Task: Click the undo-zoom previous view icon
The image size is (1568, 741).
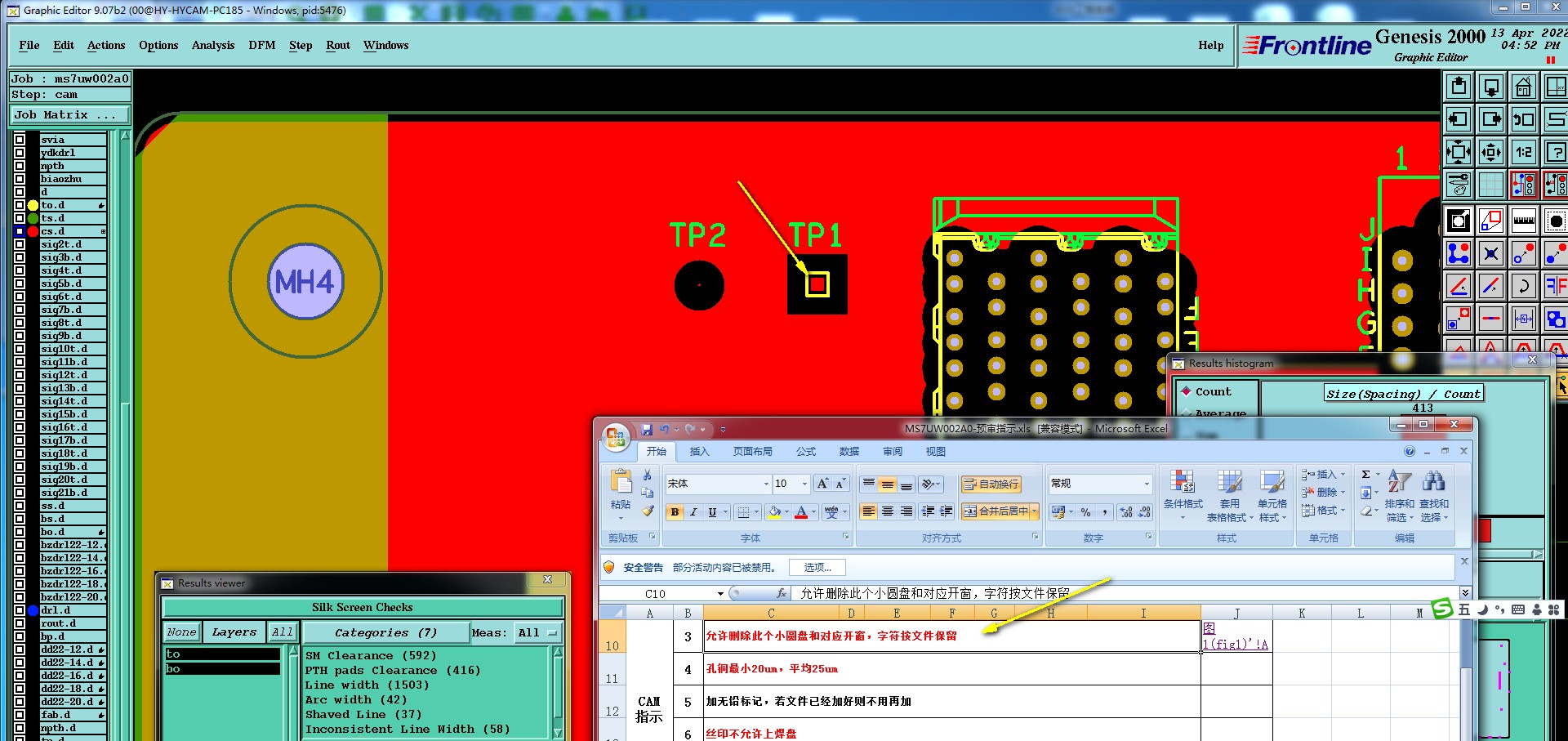Action: click(x=1523, y=119)
